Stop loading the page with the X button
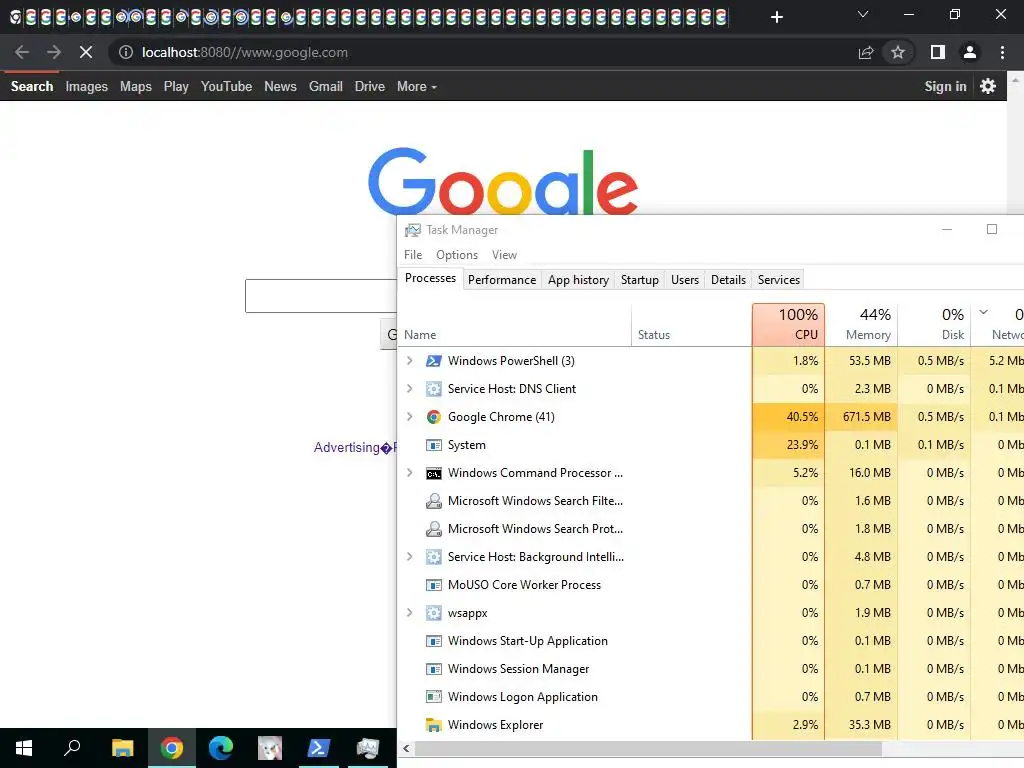Screen dimensions: 1024x768 tap(86, 52)
